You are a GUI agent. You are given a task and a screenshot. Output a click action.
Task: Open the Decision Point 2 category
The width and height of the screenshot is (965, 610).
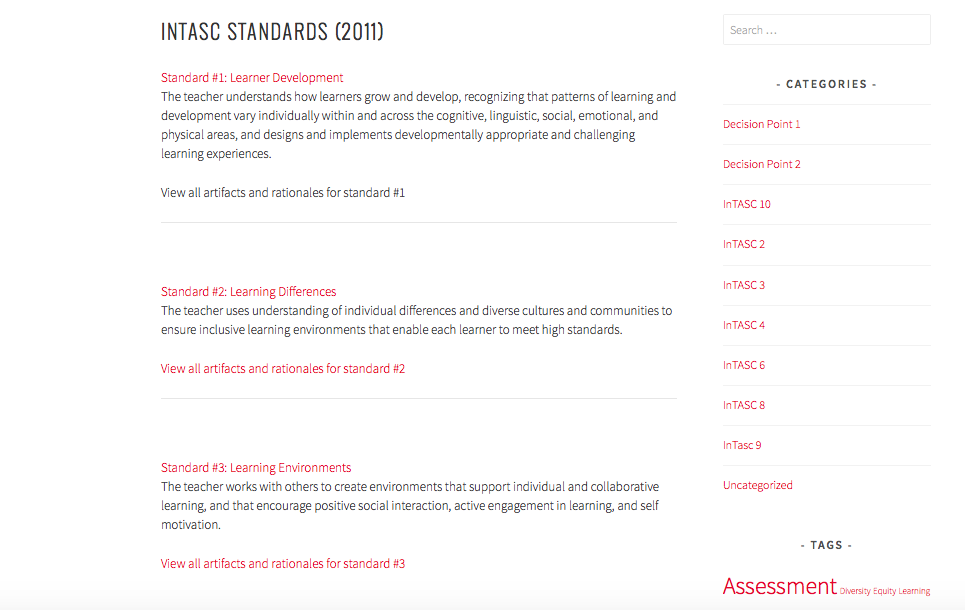762,165
